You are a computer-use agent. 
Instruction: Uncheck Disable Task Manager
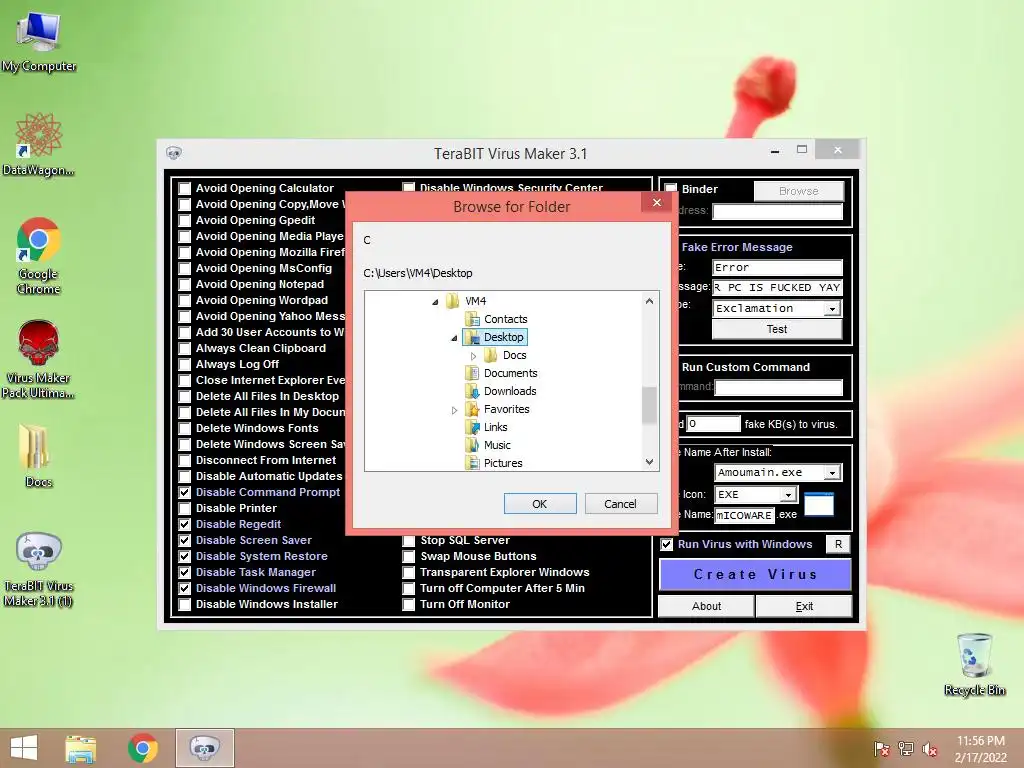click(185, 573)
